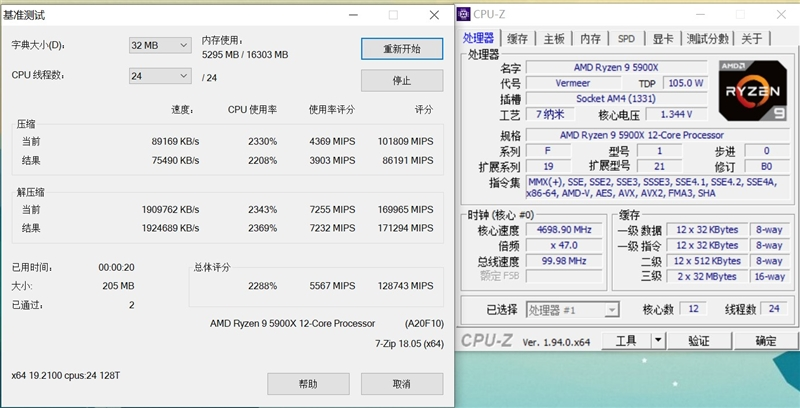Click the 核心电压 value 1.344 V

coord(677,114)
